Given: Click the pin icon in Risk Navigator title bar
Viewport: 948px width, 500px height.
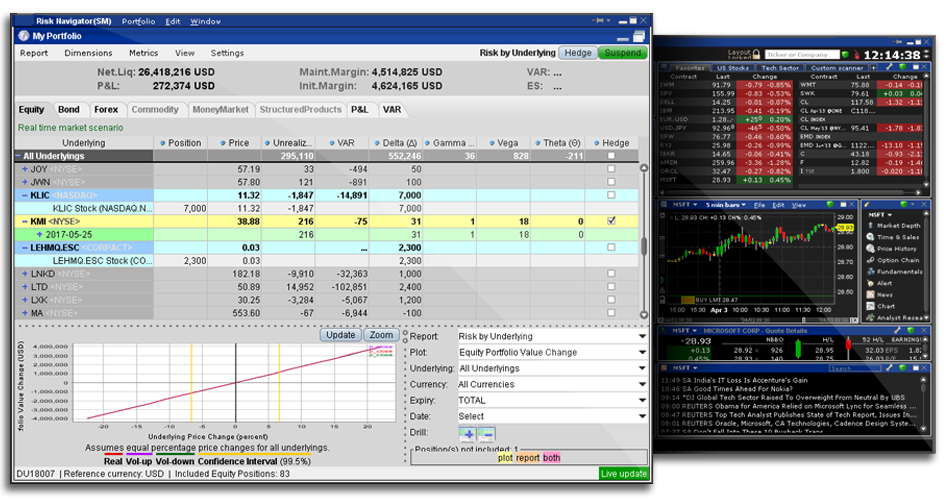Looking at the screenshot, I should [600, 21].
